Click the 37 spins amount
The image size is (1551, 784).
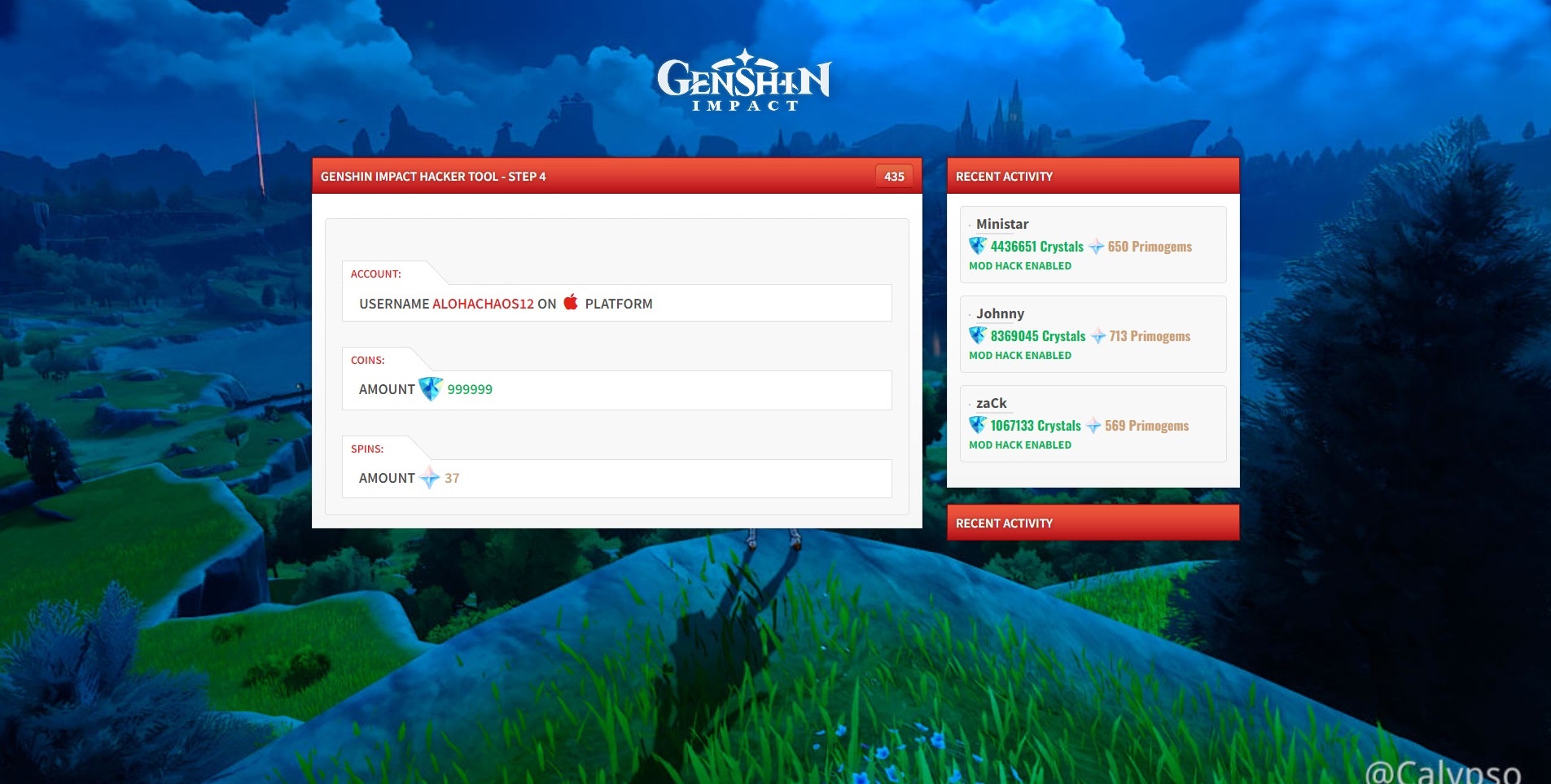[452, 478]
